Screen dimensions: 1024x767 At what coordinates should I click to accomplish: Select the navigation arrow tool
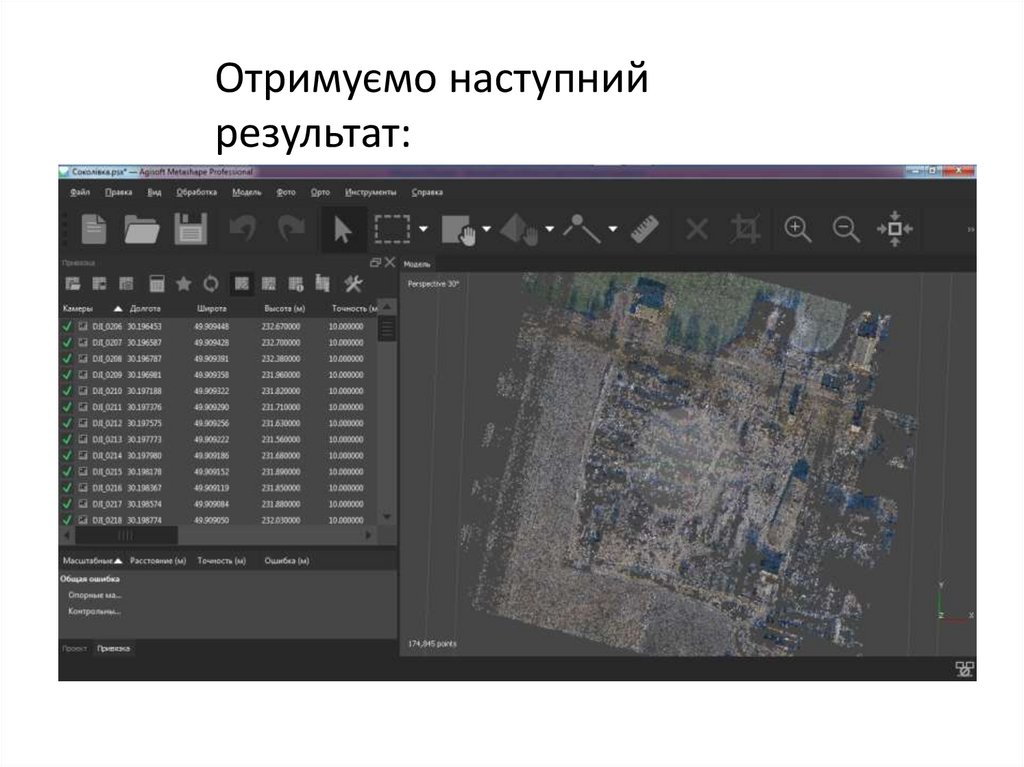(x=343, y=228)
